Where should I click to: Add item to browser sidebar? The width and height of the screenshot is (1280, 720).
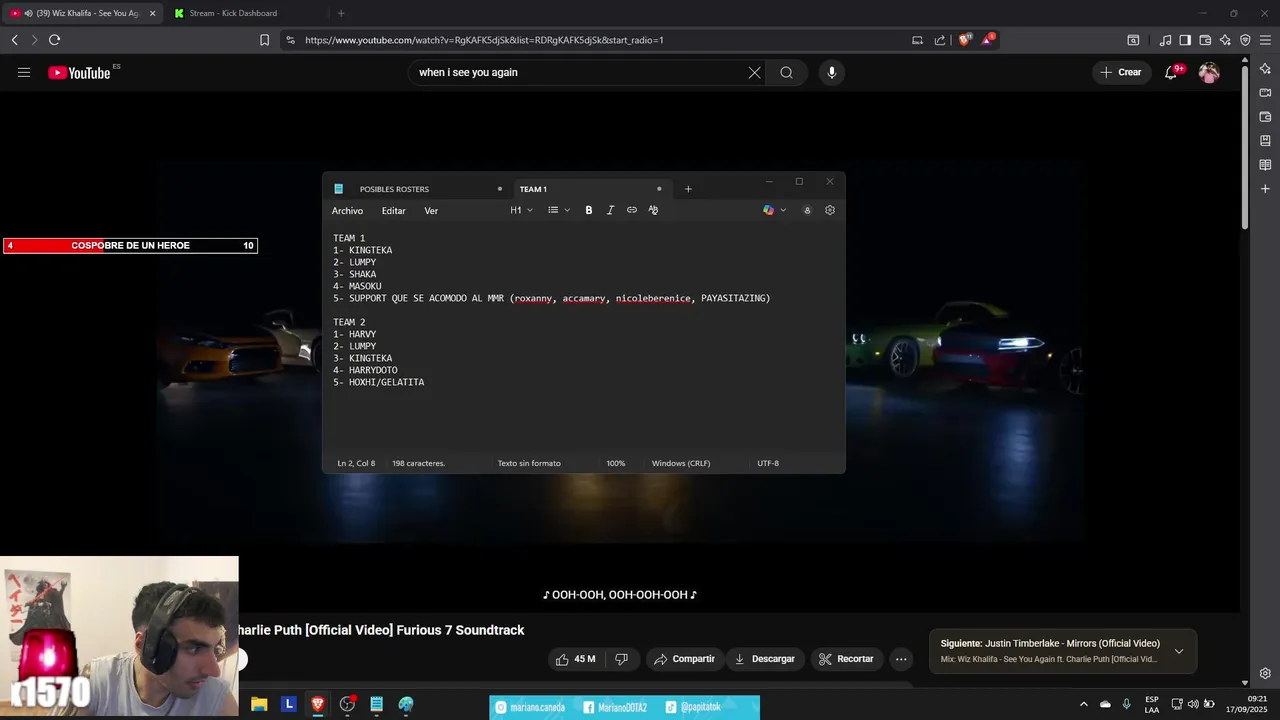(x=1265, y=189)
